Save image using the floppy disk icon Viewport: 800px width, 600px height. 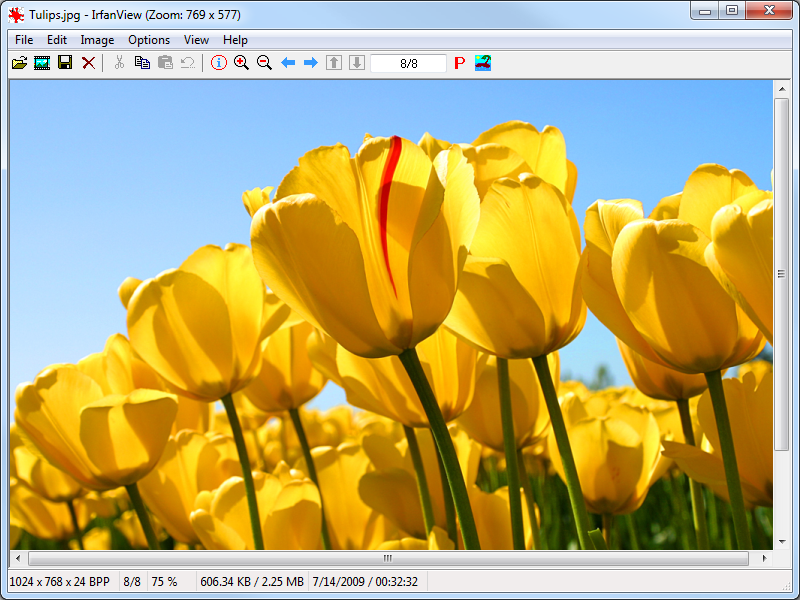click(x=65, y=63)
